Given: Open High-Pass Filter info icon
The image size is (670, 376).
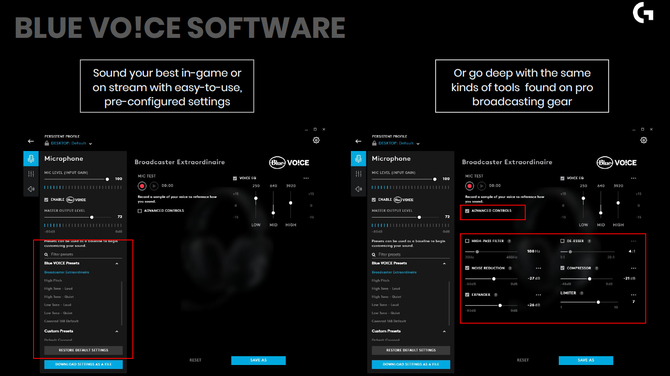Looking at the screenshot, I should click(509, 241).
